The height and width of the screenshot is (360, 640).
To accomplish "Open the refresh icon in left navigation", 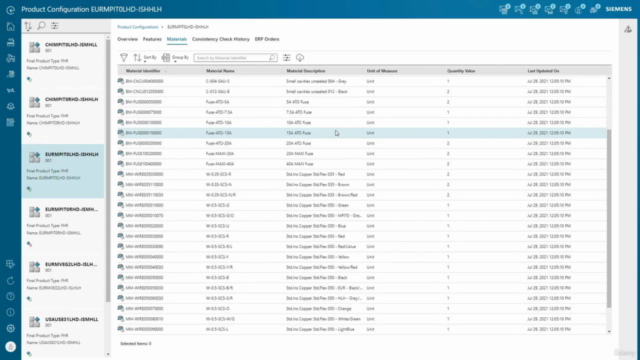I will tap(11, 280).
